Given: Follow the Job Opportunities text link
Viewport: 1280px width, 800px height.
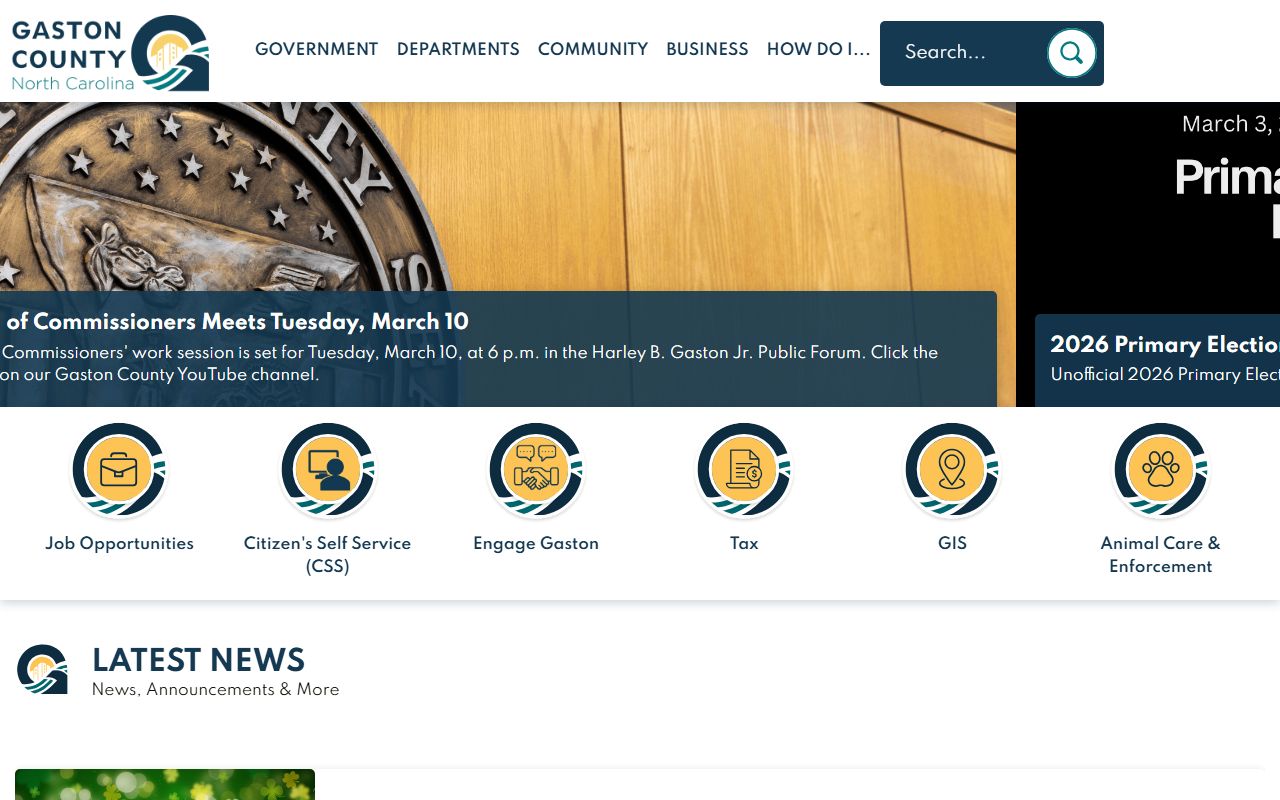Looking at the screenshot, I should 119,543.
